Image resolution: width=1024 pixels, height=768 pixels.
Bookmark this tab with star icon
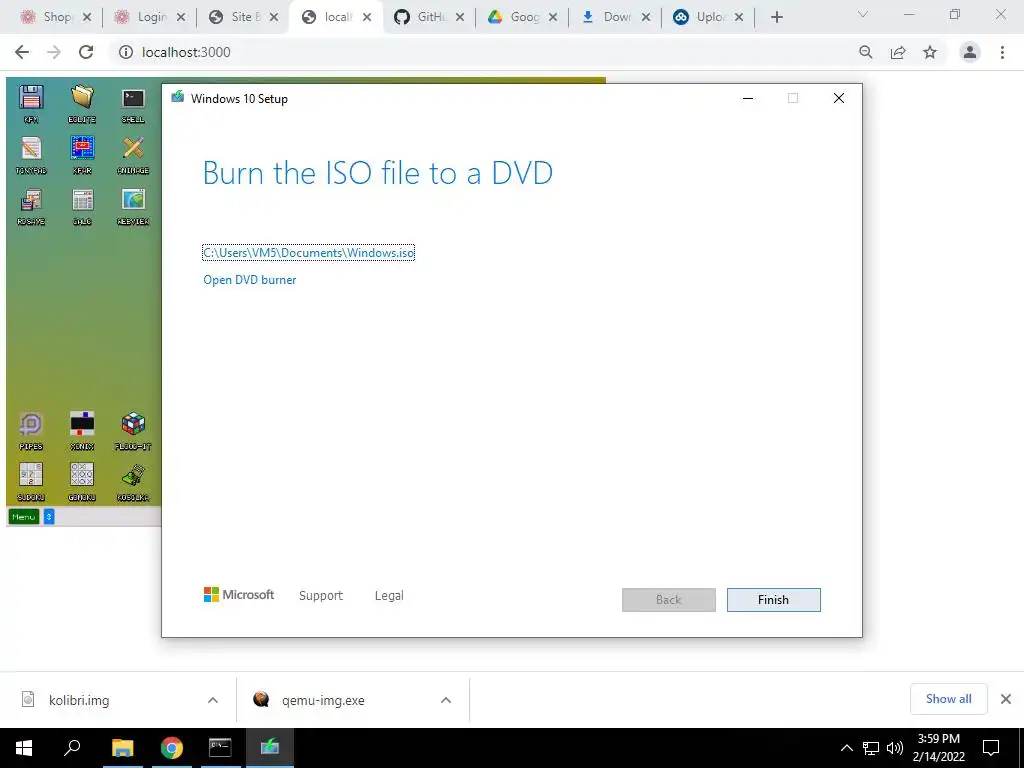click(x=930, y=52)
